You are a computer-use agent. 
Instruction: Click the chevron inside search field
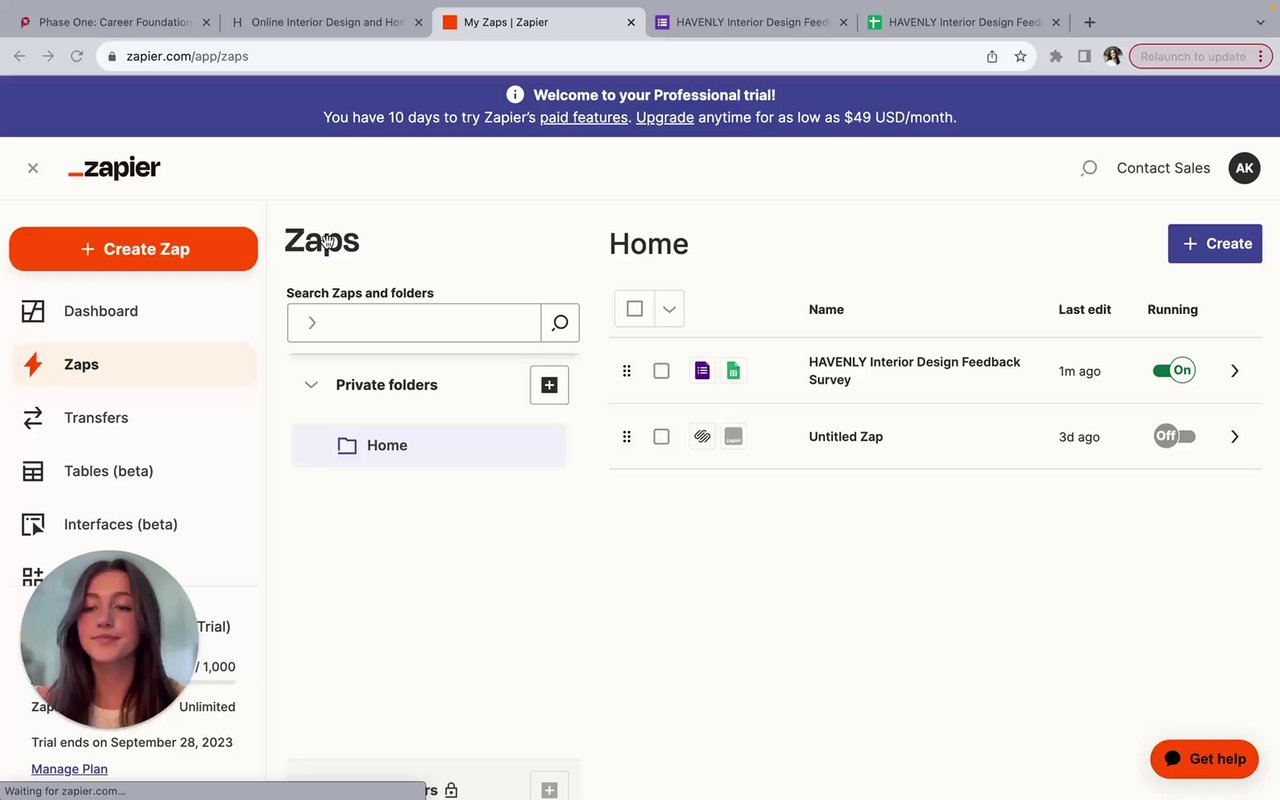(x=312, y=323)
